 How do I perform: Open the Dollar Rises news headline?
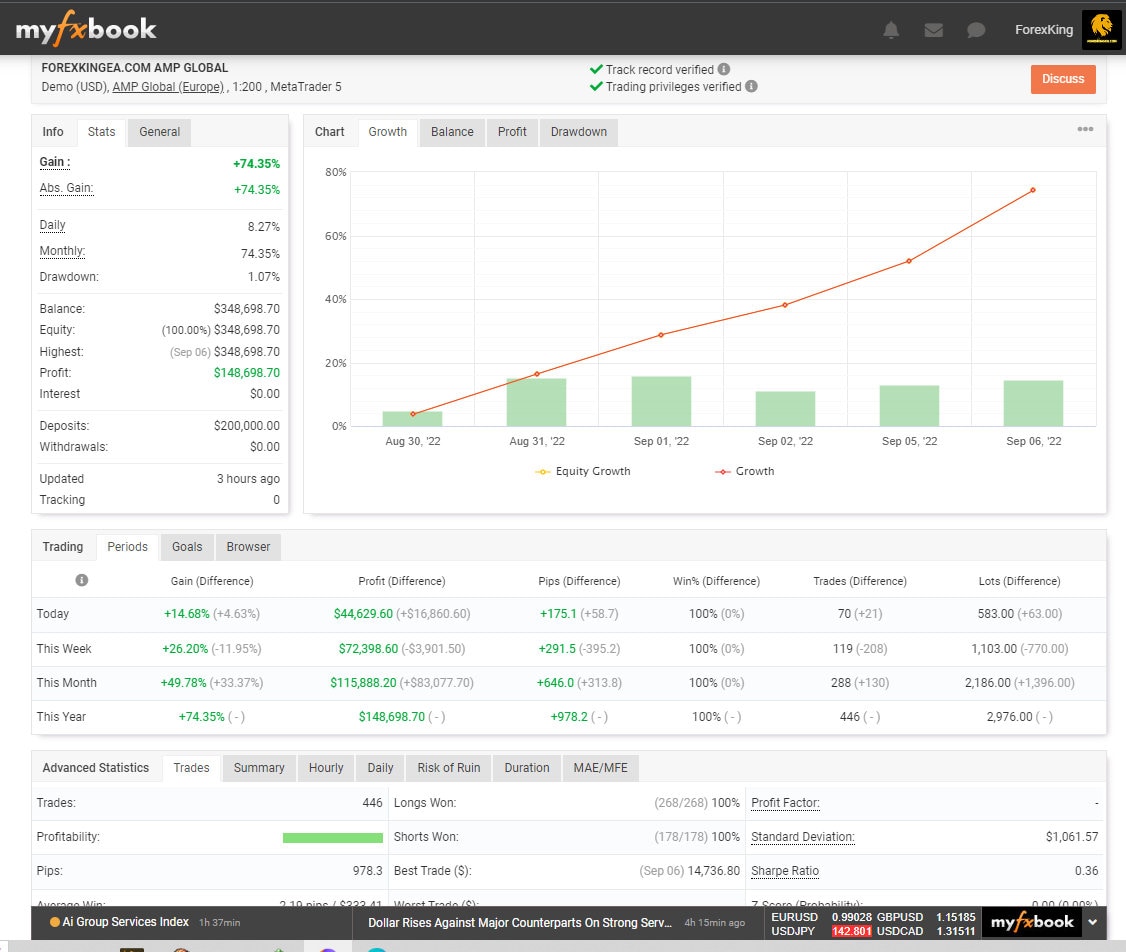click(x=519, y=923)
